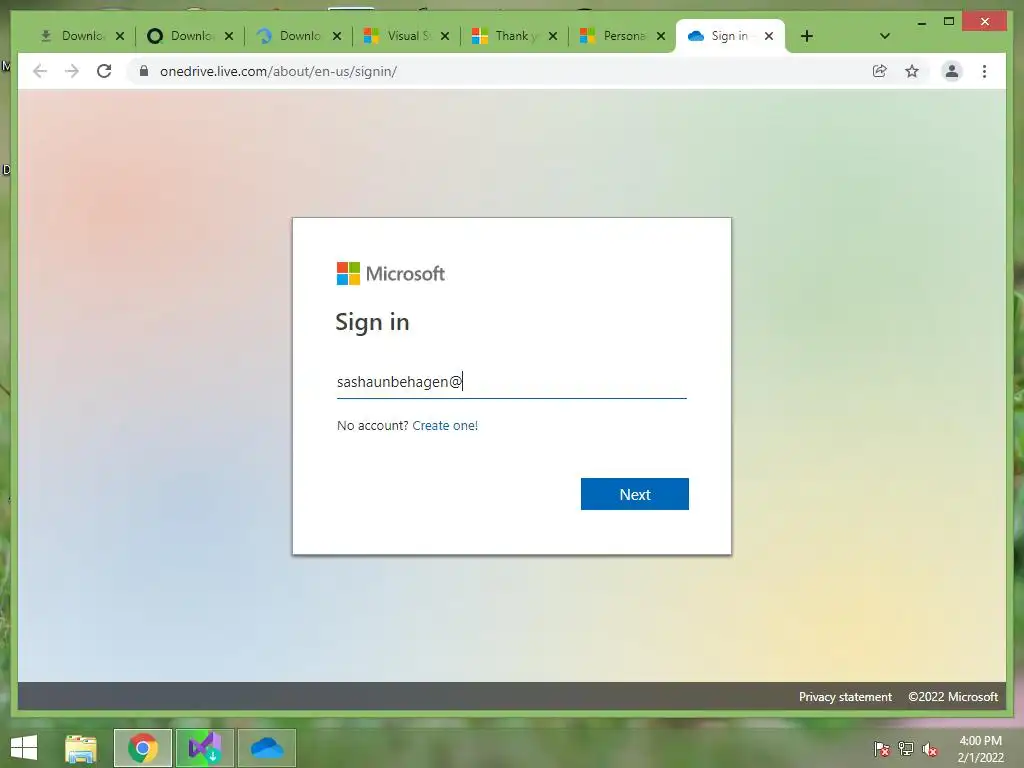Screen dimensions: 1024x768
Task: Click the Microsoft logo
Action: coord(391,274)
